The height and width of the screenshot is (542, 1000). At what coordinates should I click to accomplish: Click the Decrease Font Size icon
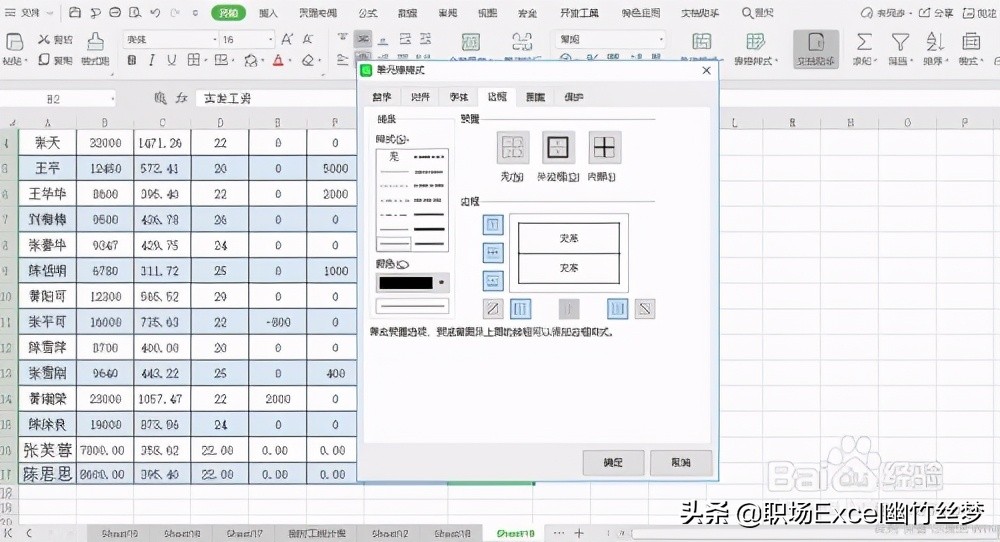(308, 40)
